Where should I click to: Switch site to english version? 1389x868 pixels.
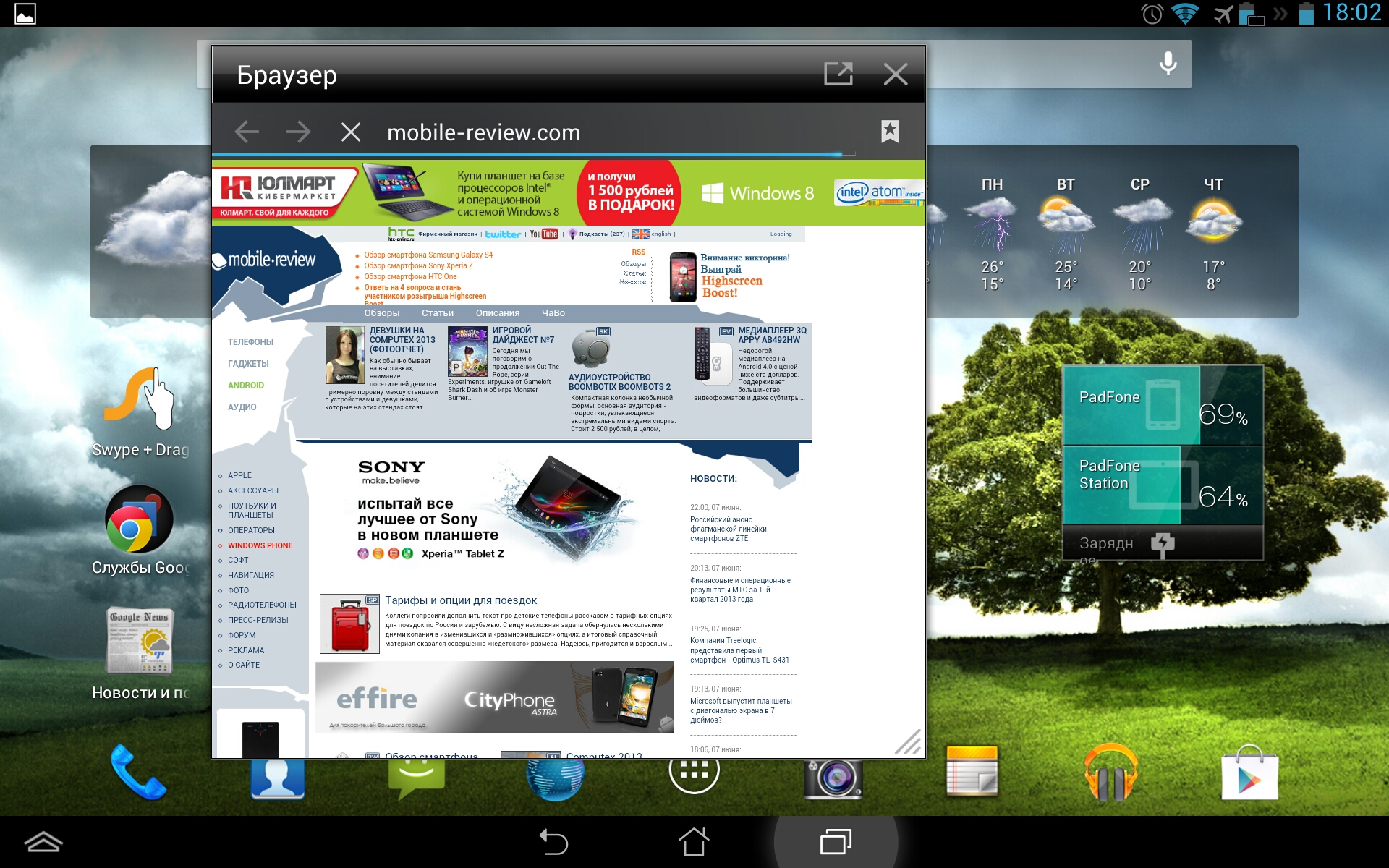click(653, 234)
